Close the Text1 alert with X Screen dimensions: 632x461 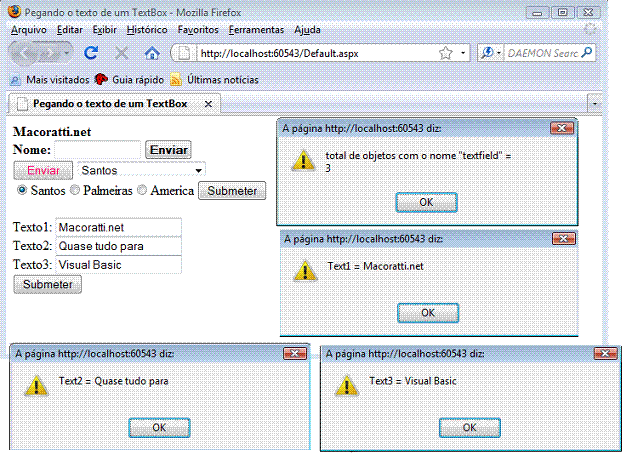563,239
